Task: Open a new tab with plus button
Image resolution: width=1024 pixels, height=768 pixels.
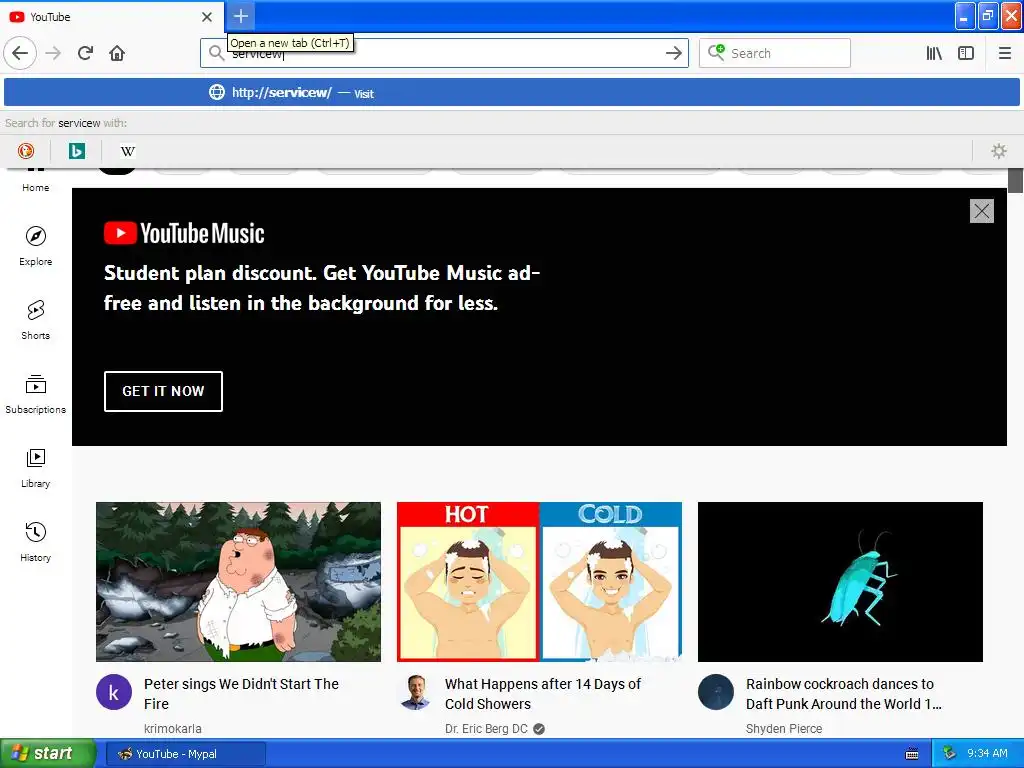Action: pos(240,16)
